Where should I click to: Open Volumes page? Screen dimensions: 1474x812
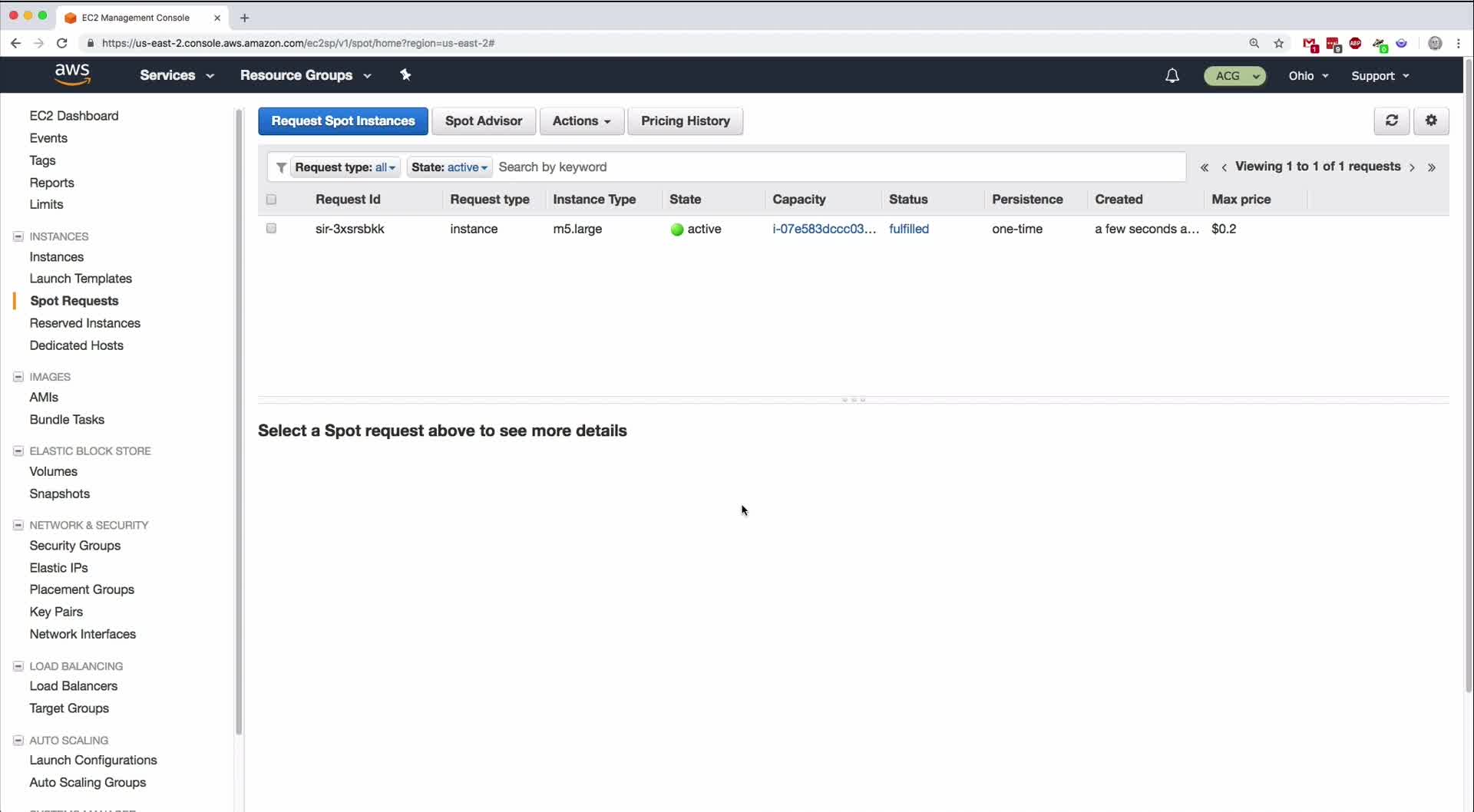53,471
